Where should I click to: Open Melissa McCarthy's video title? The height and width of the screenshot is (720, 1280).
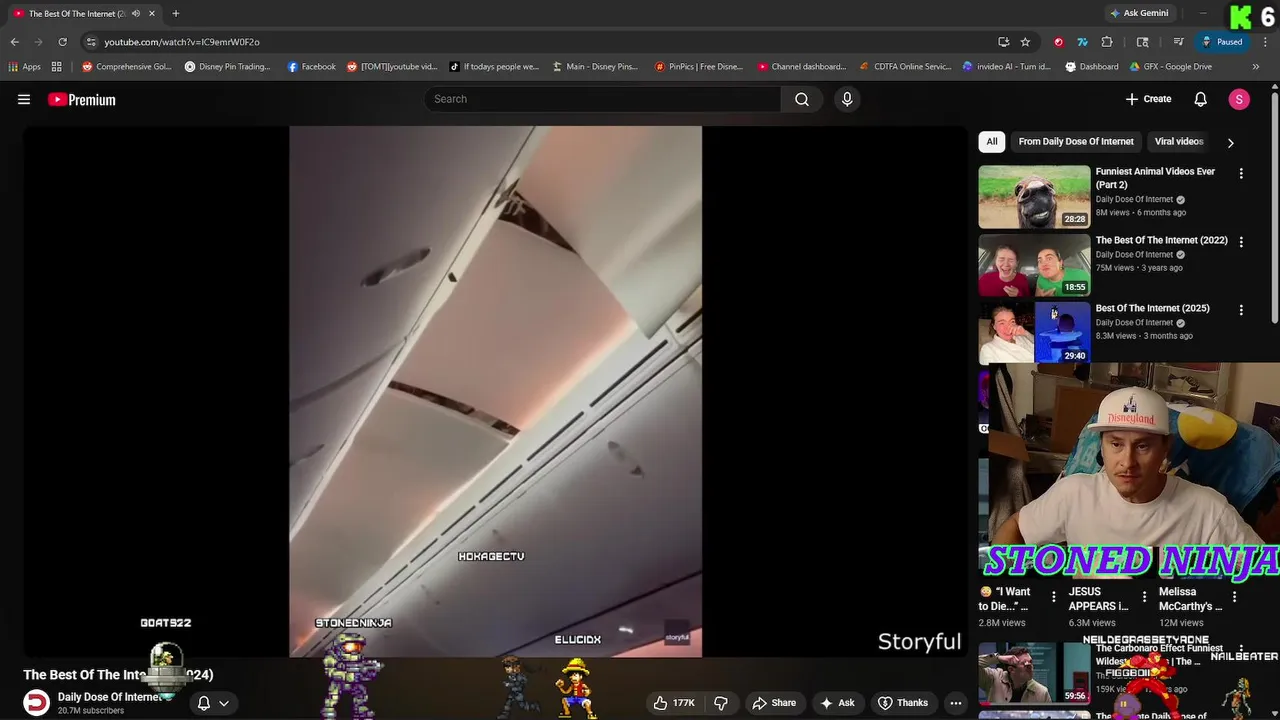pyautogui.click(x=1190, y=599)
